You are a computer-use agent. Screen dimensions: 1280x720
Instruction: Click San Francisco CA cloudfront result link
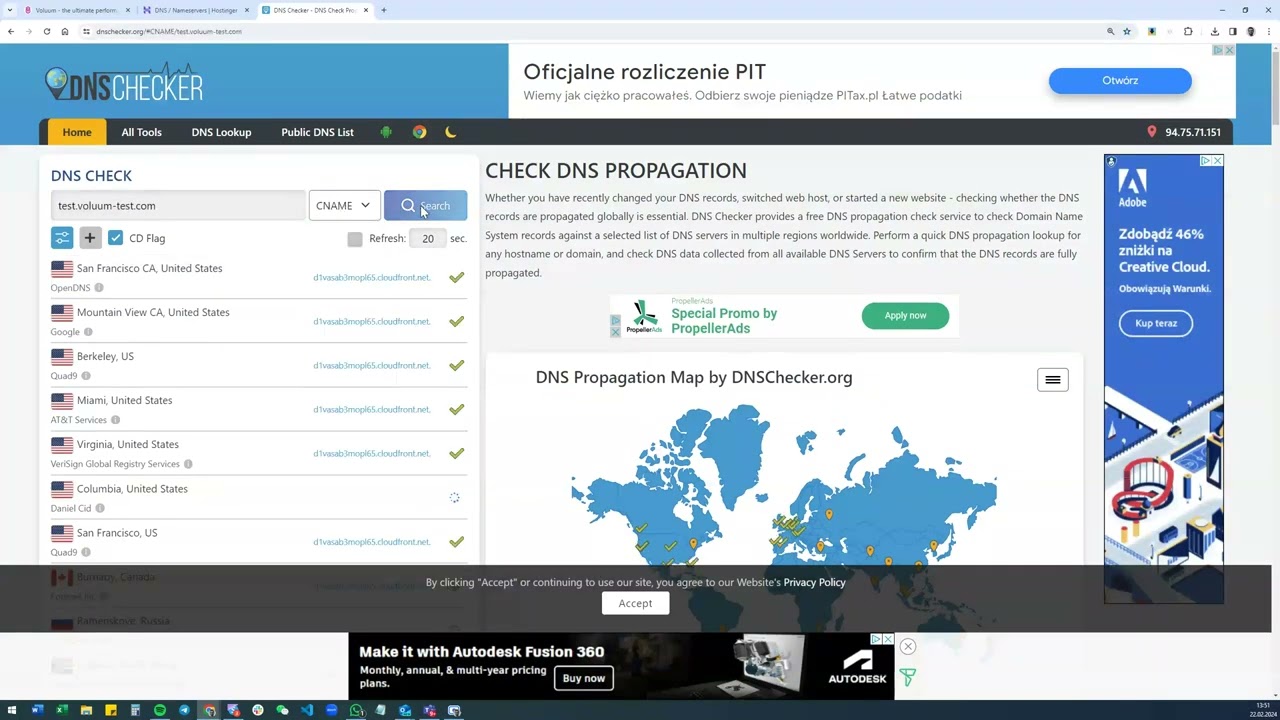click(x=372, y=277)
